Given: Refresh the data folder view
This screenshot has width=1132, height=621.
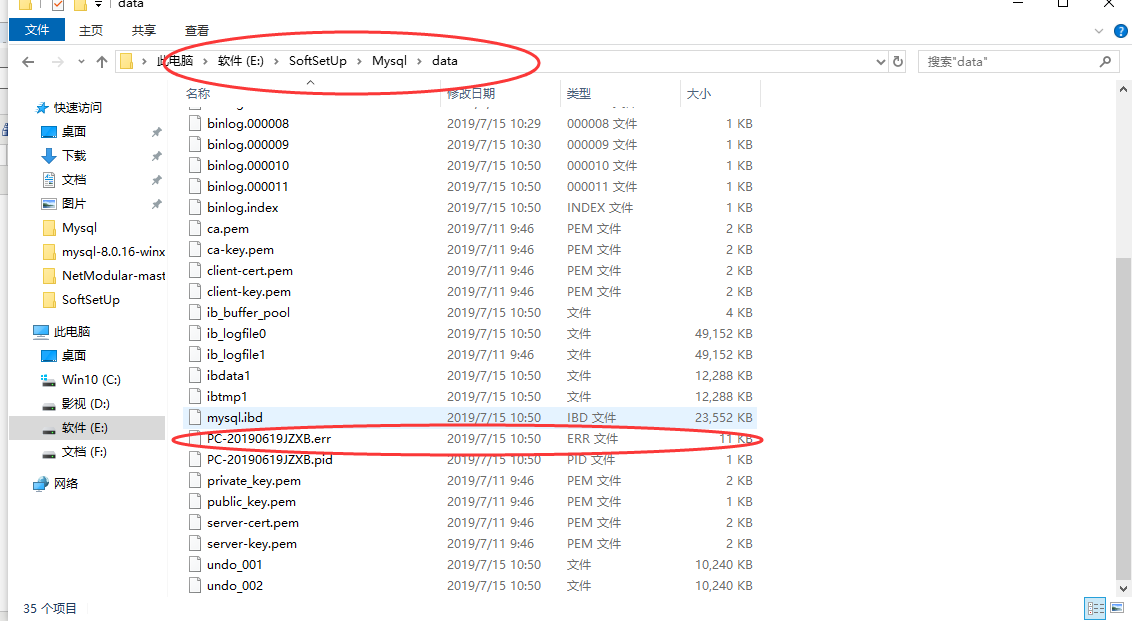Looking at the screenshot, I should coord(898,61).
